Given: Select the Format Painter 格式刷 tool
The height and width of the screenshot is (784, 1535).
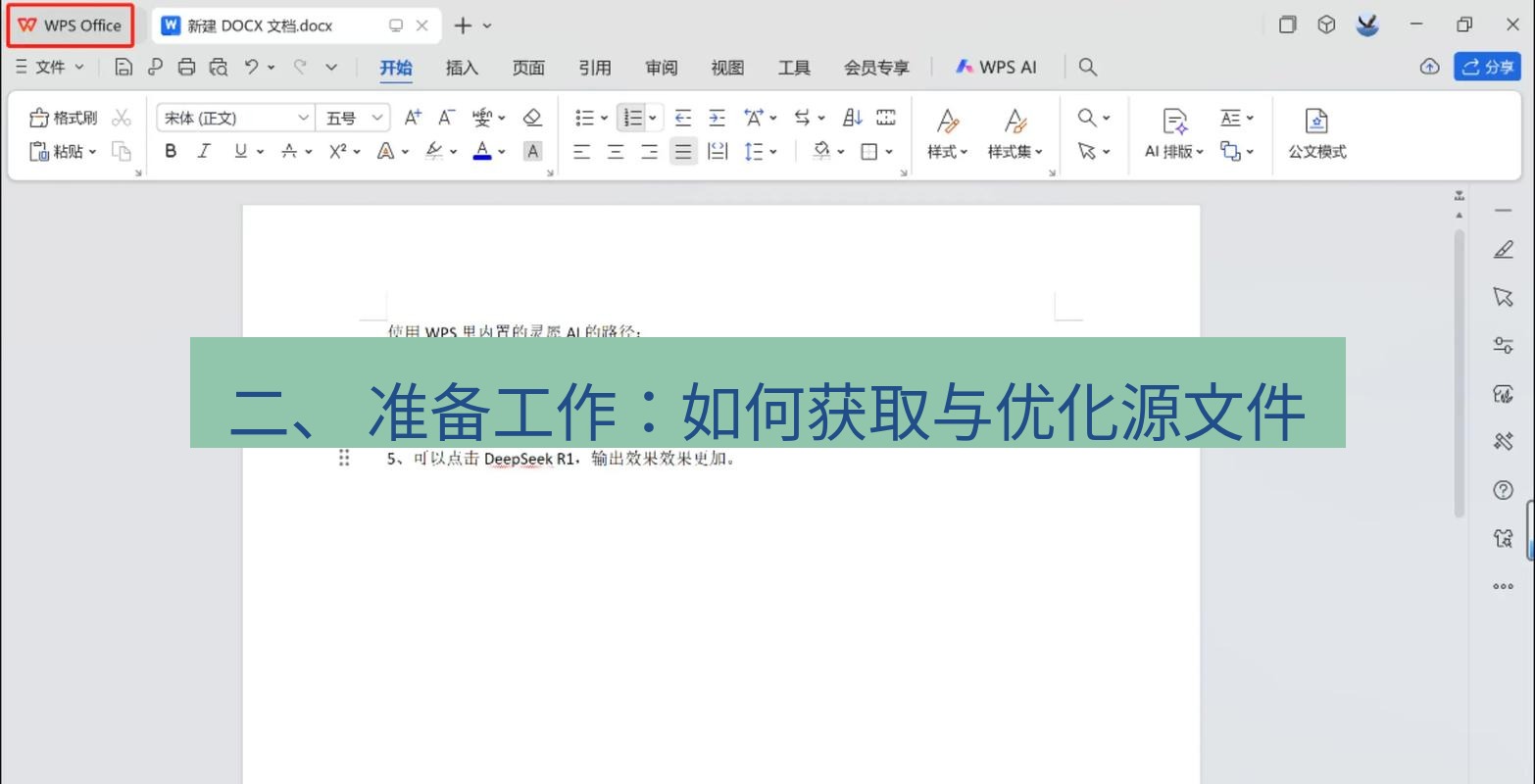Looking at the screenshot, I should coord(64,119).
